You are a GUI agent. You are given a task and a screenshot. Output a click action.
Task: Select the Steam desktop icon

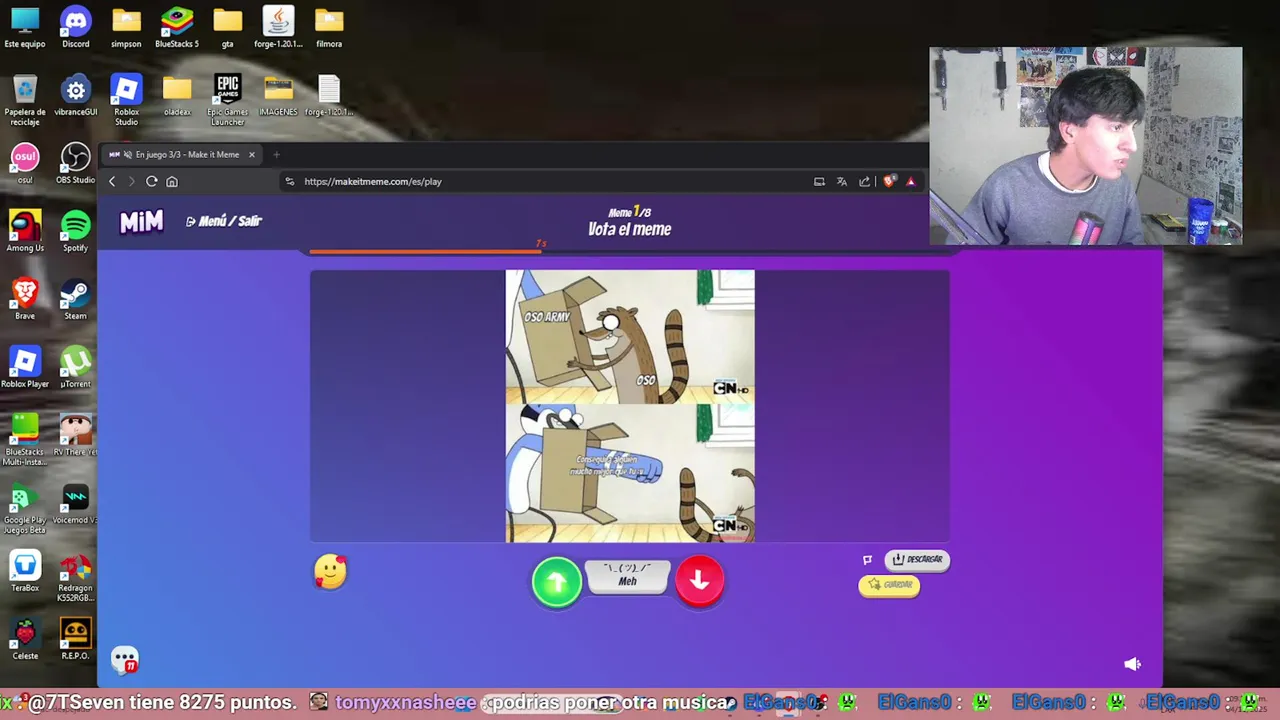(76, 299)
